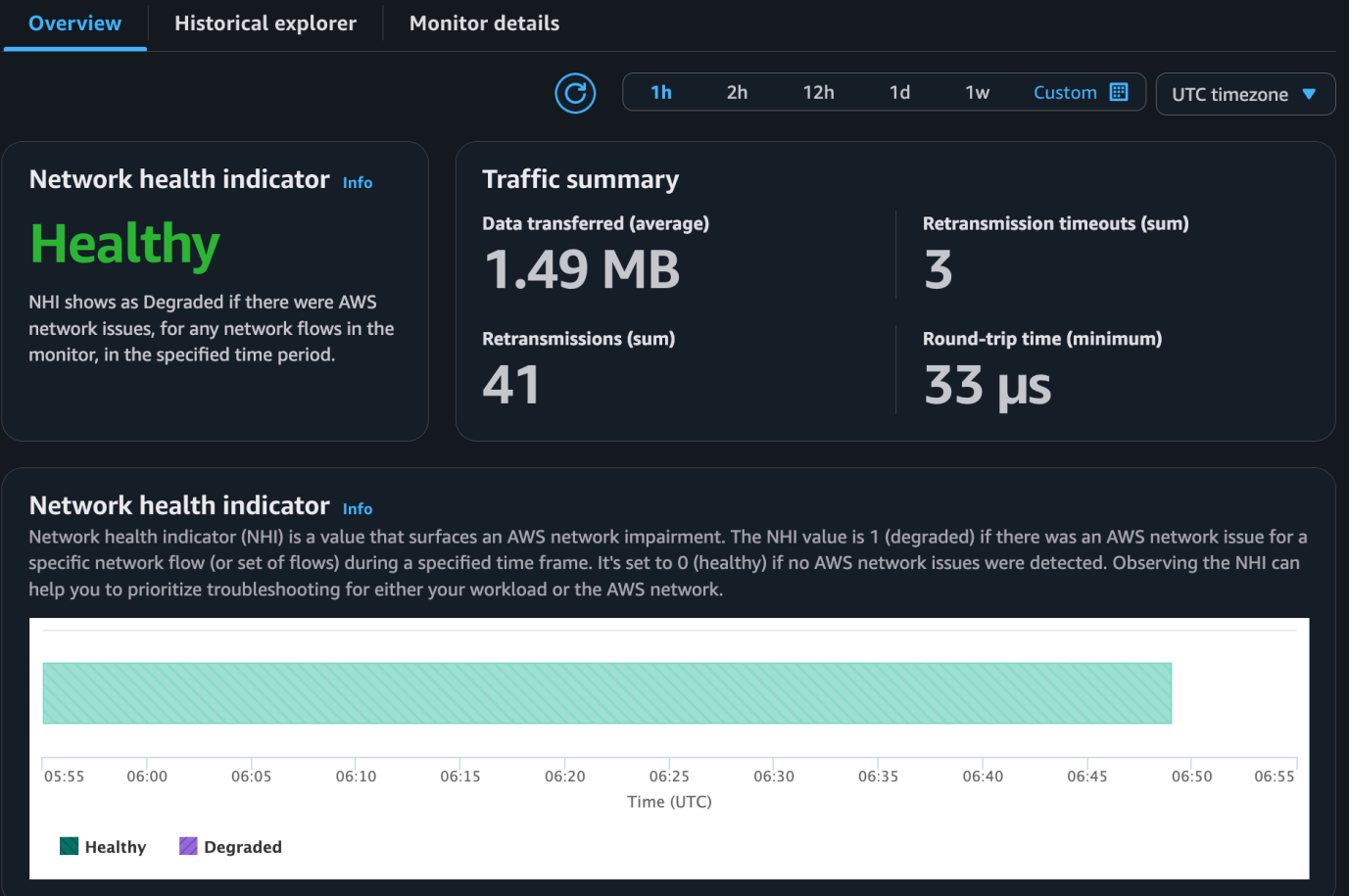The width and height of the screenshot is (1349, 896).
Task: Click the refresh icon button
Action: pos(575,93)
